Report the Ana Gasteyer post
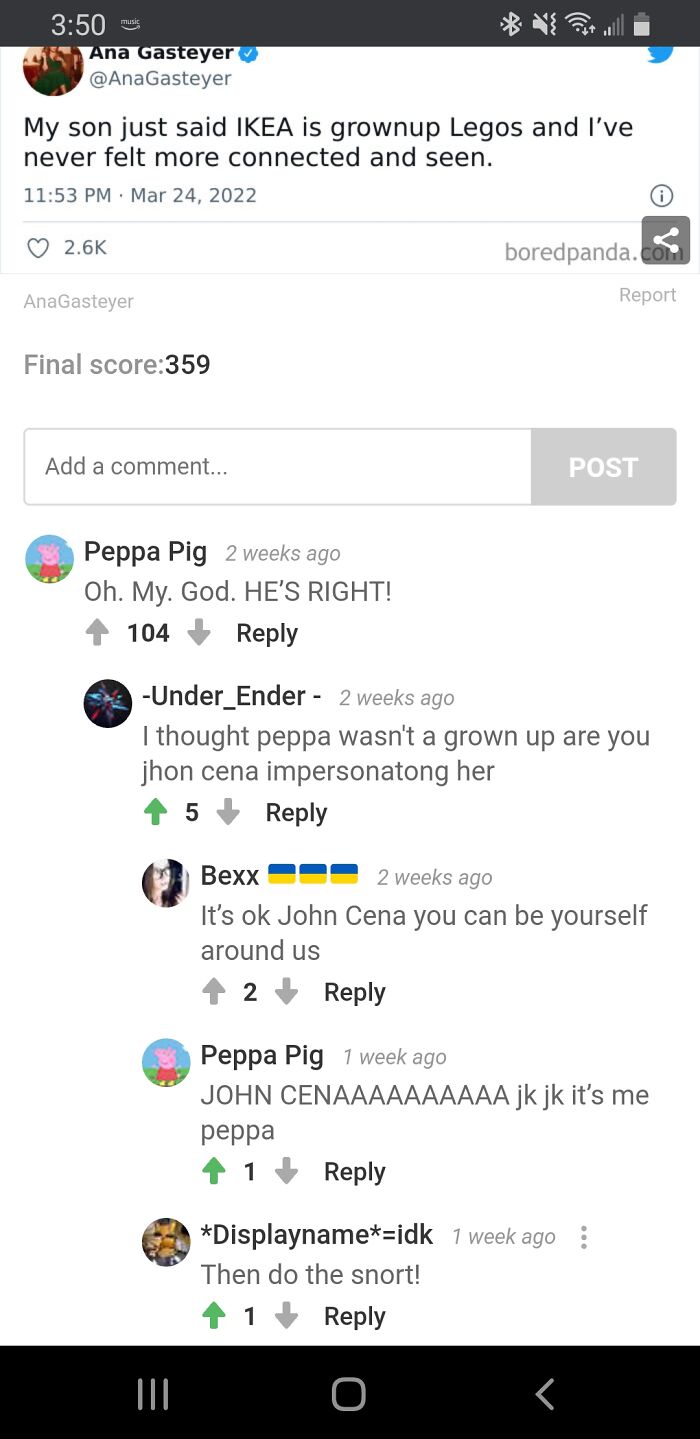 pos(647,295)
